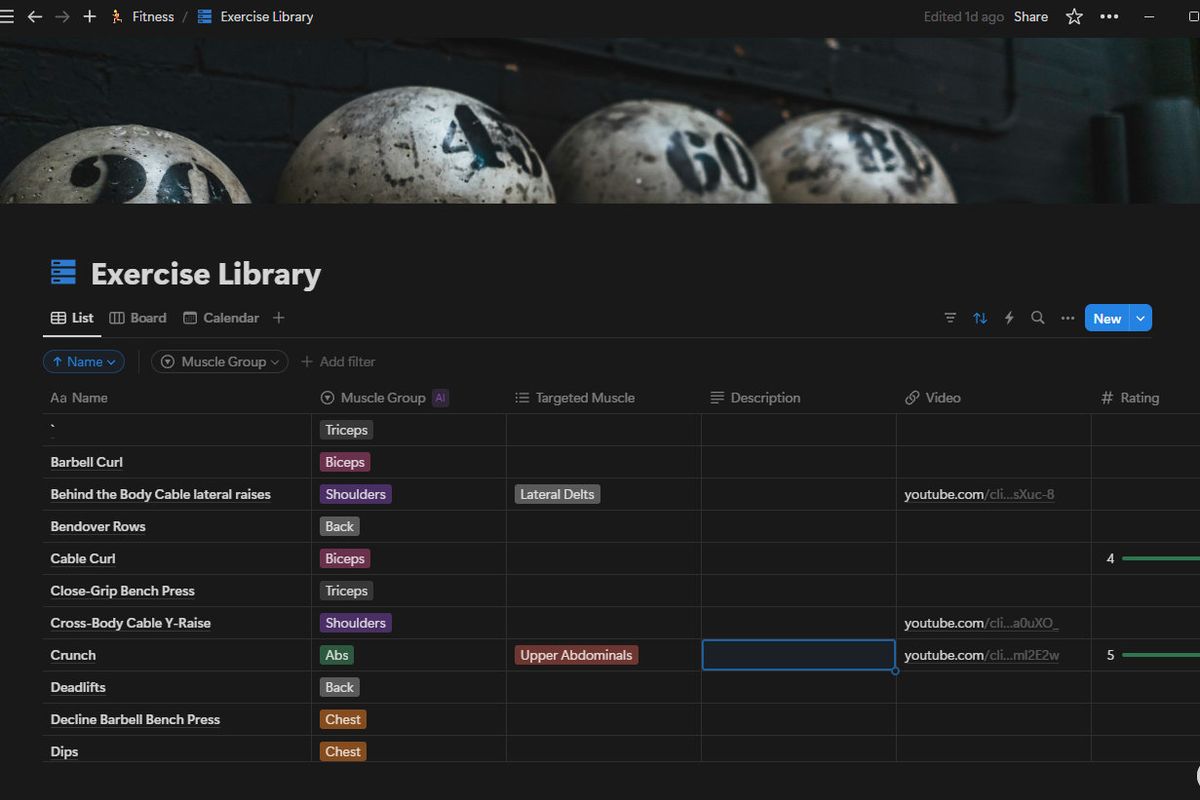The height and width of the screenshot is (800, 1200).
Task: Add a new tab with plus icon
Action: 89,16
